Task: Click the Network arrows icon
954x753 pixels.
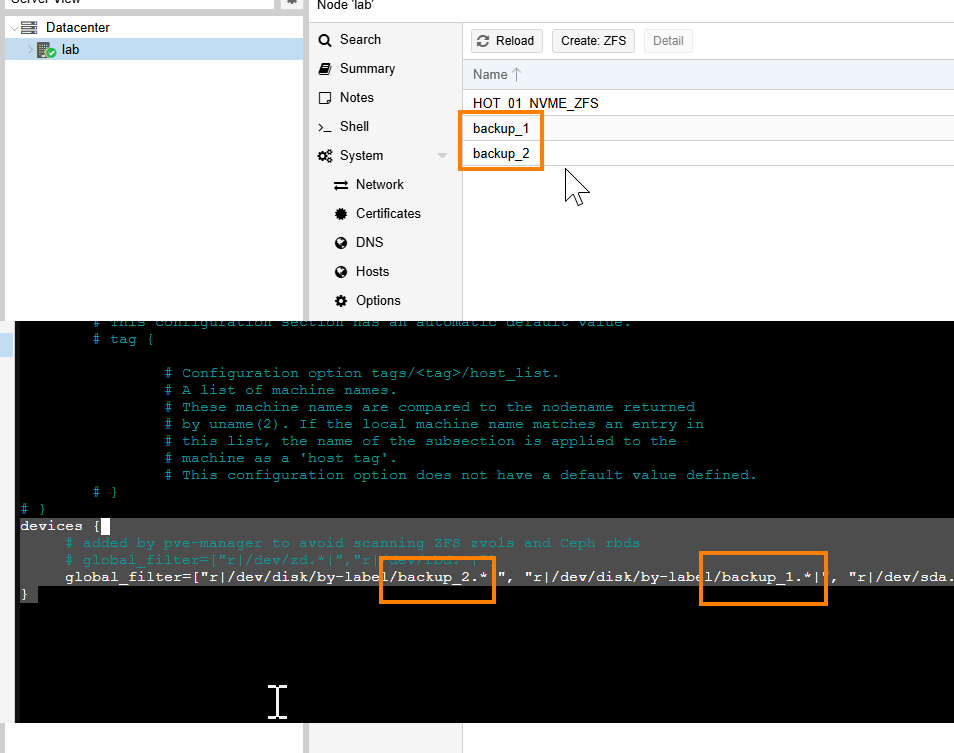Action: pyautogui.click(x=340, y=185)
